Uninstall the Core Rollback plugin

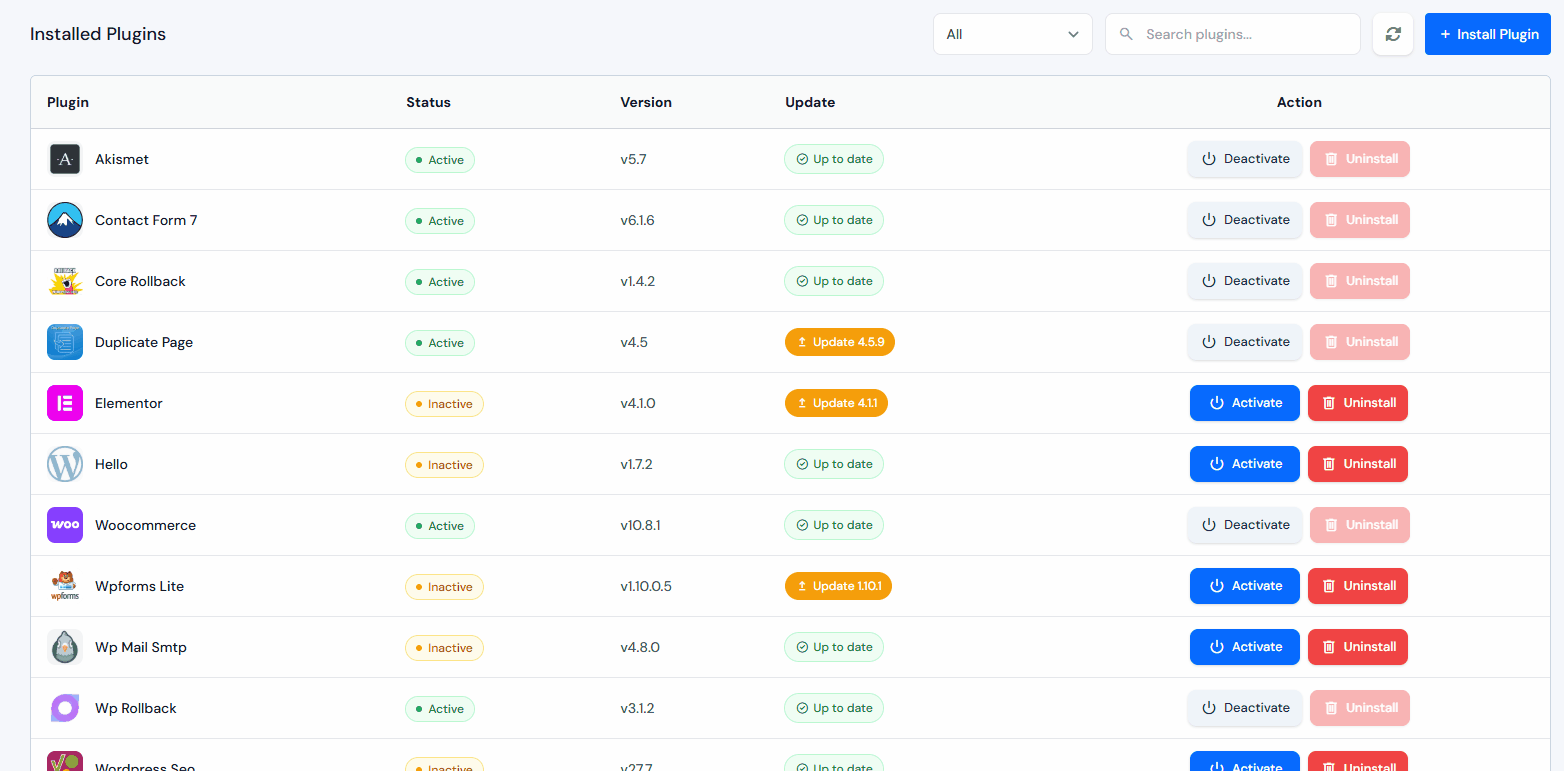1360,281
